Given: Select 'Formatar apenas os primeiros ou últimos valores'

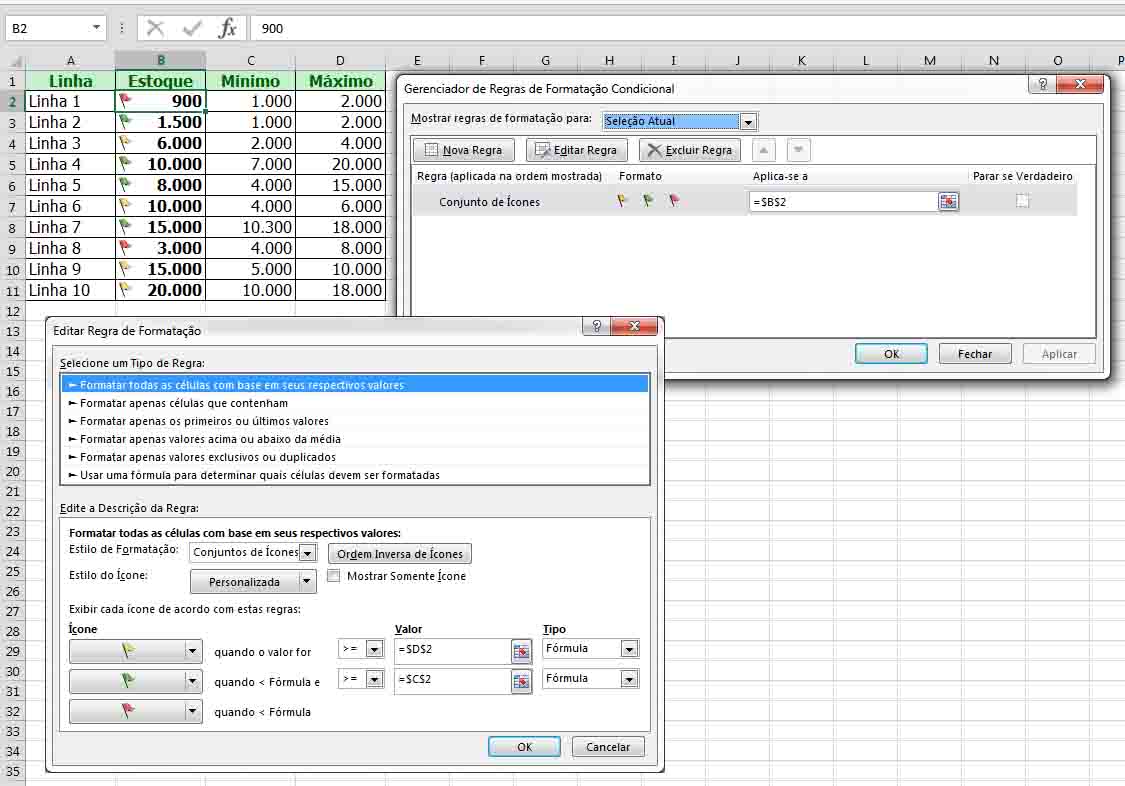Looking at the screenshot, I should [355, 421].
